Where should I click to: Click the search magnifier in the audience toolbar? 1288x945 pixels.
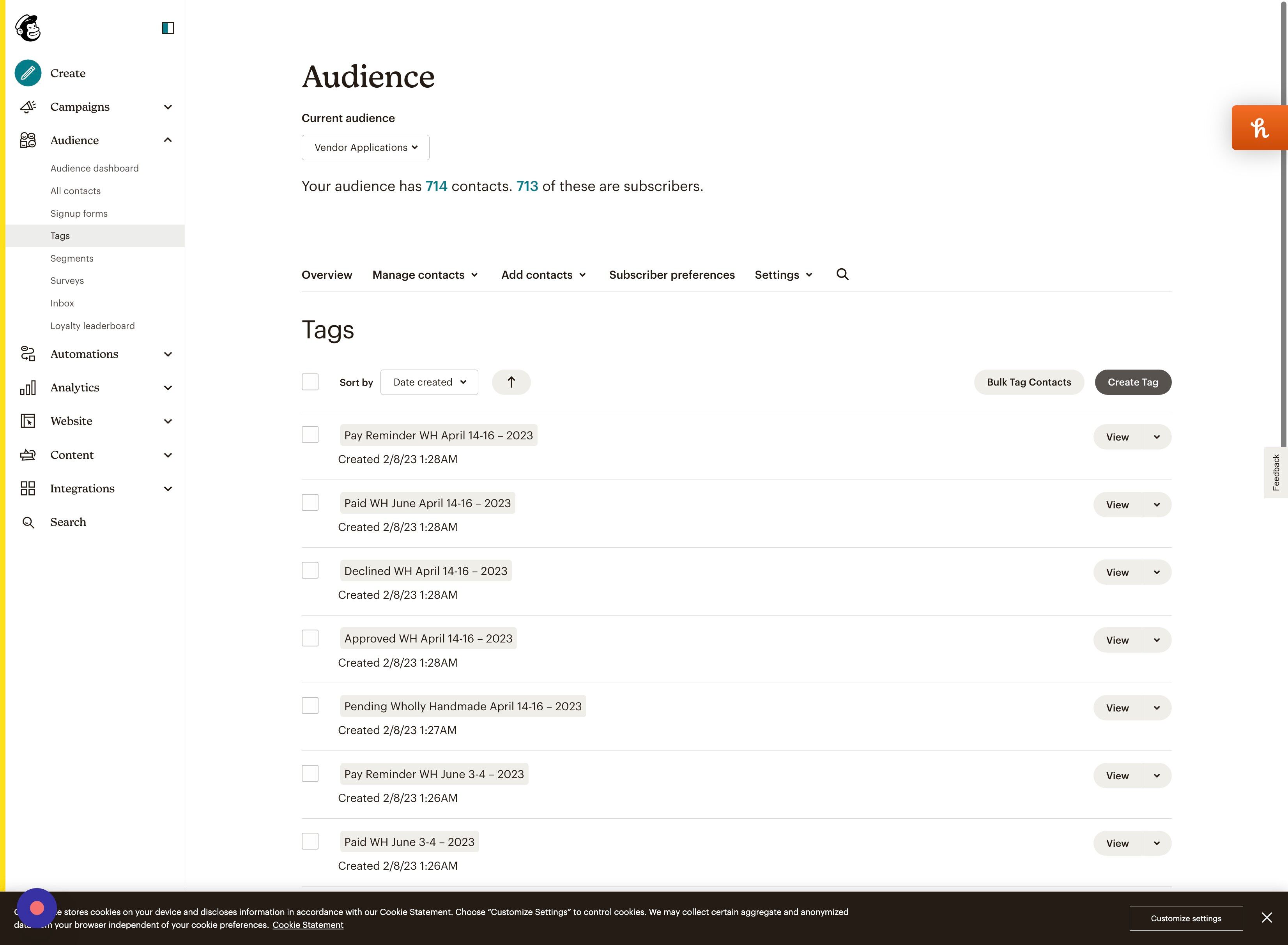pyautogui.click(x=842, y=274)
